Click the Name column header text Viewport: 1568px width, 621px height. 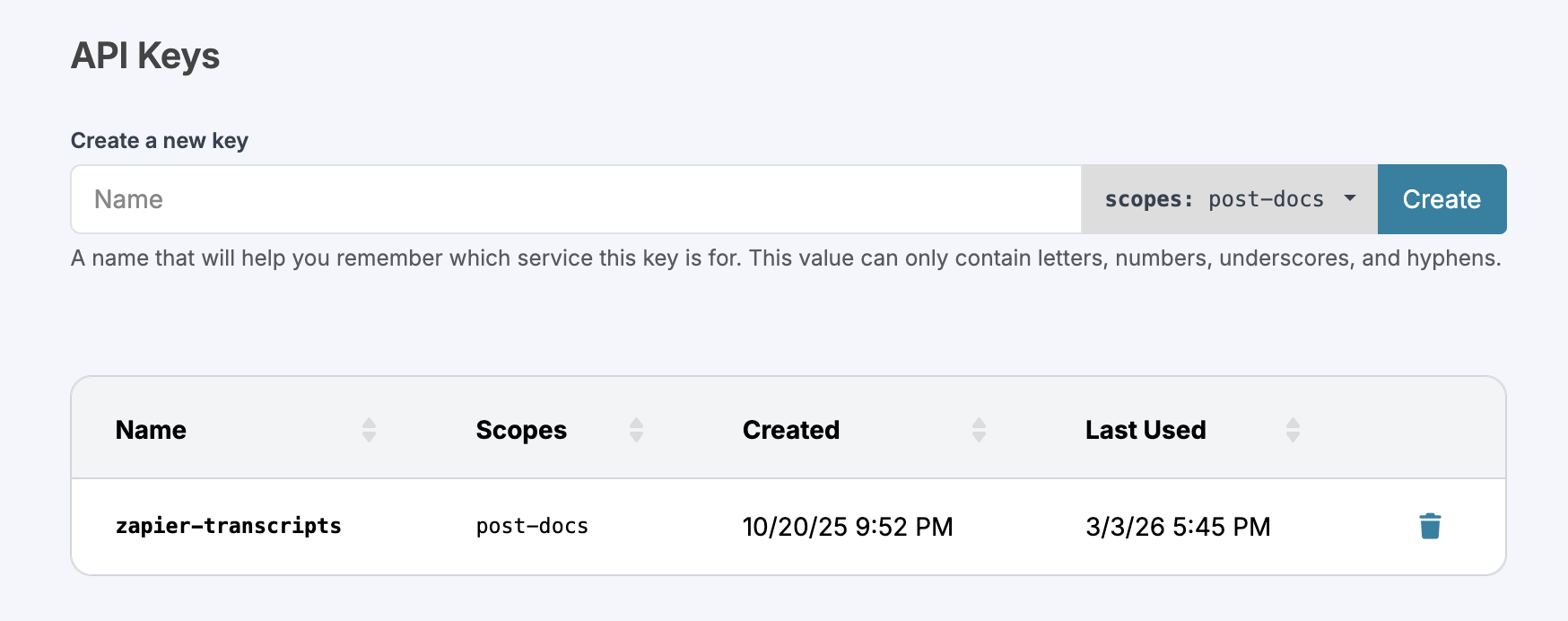pyautogui.click(x=151, y=430)
